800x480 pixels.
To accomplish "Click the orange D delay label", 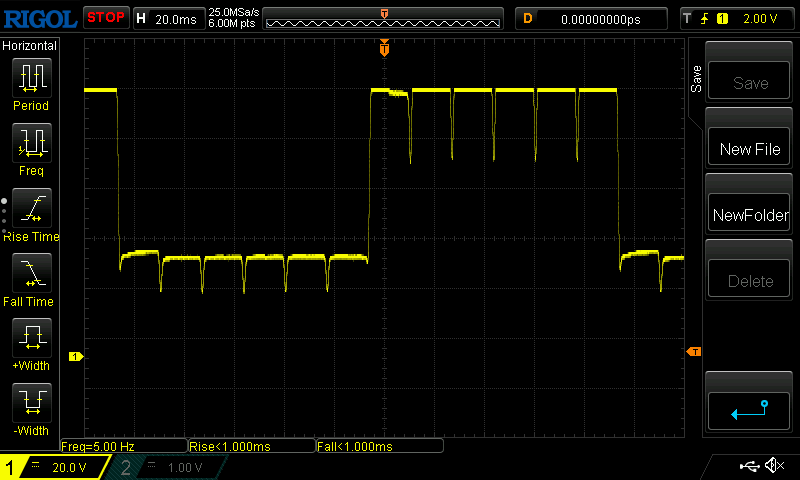I will coord(528,19).
